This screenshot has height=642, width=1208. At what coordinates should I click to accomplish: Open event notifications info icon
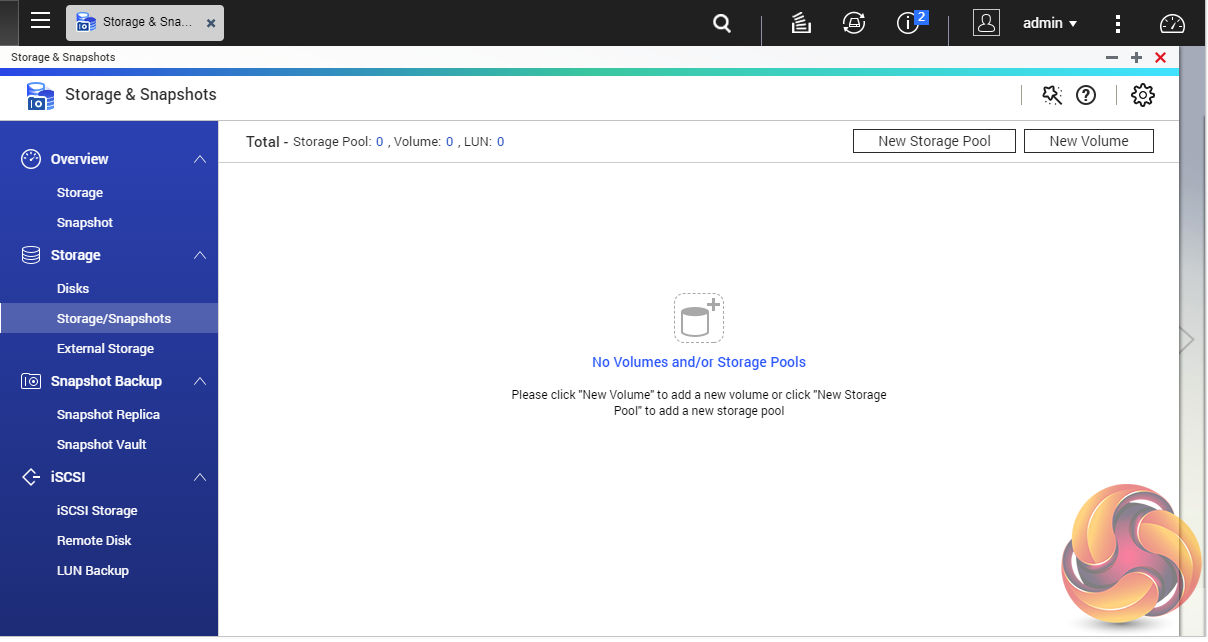click(908, 23)
